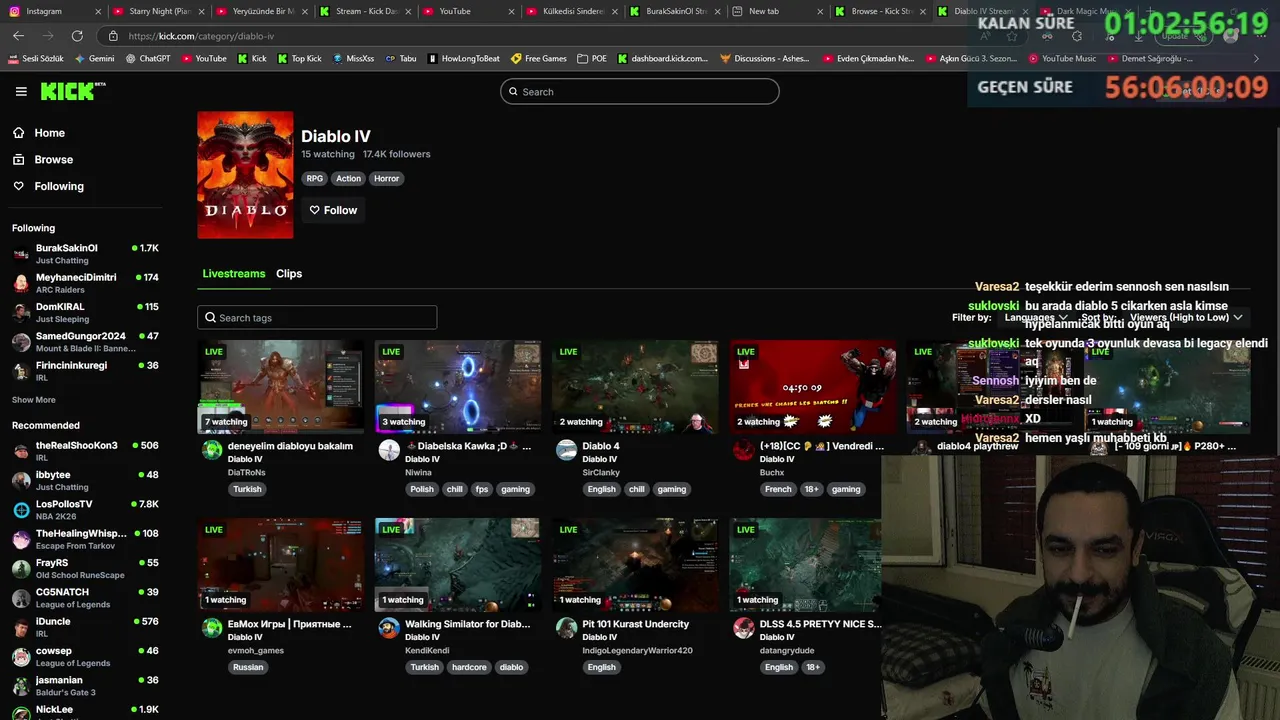Open the Free Games bookmark folder

(x=539, y=59)
